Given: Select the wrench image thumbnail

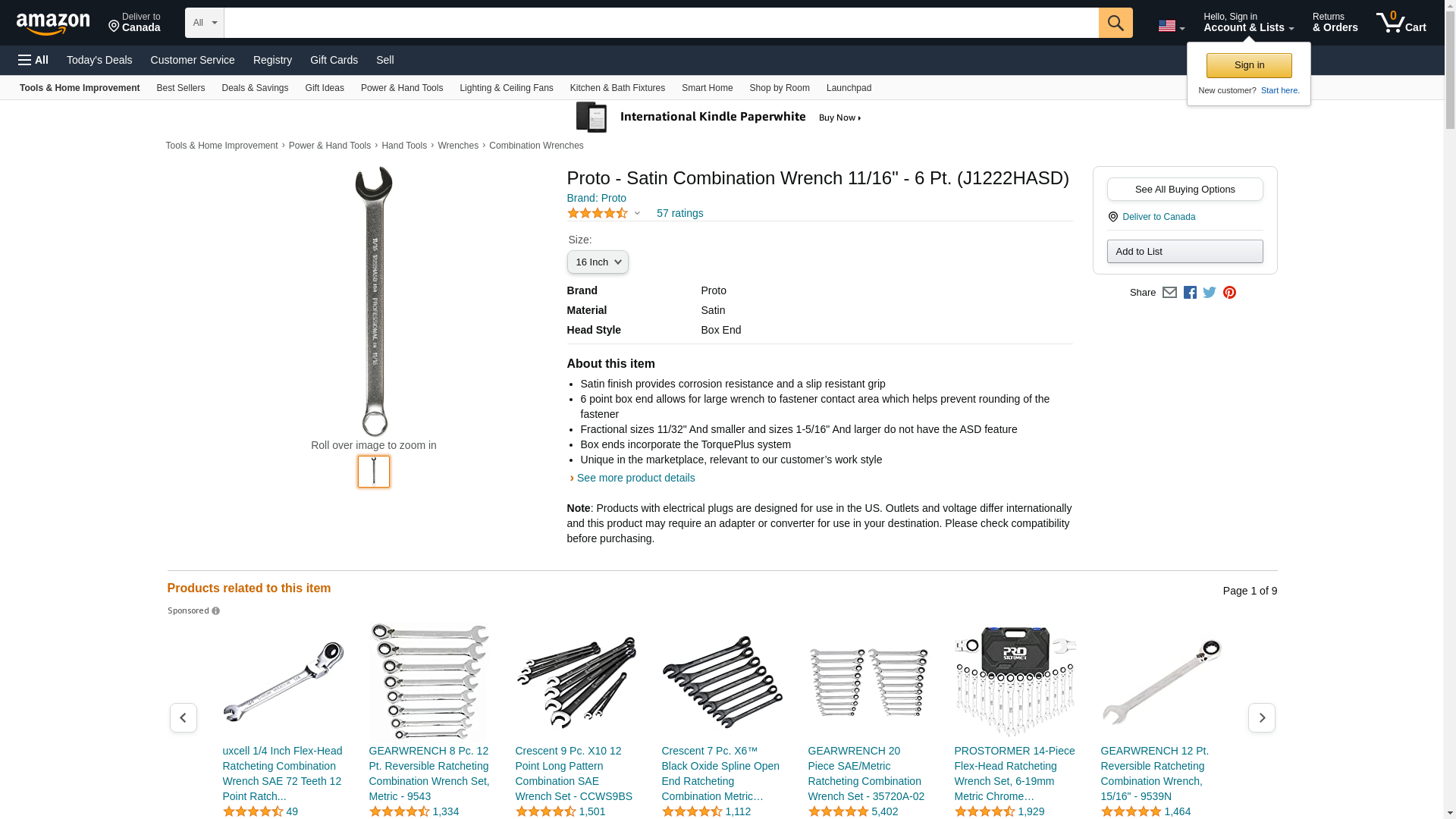Looking at the screenshot, I should [374, 472].
